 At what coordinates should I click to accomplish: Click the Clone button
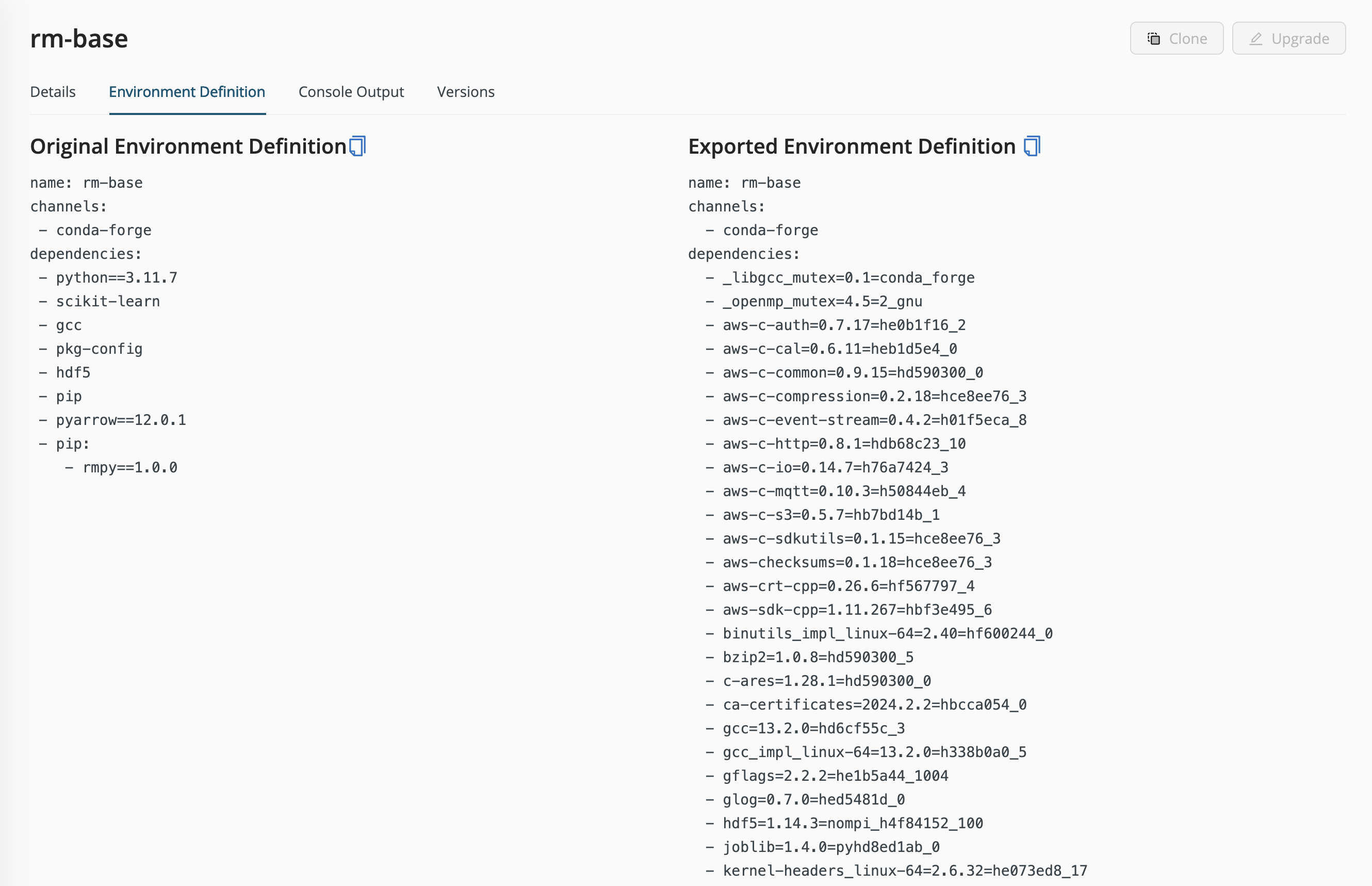click(x=1177, y=39)
